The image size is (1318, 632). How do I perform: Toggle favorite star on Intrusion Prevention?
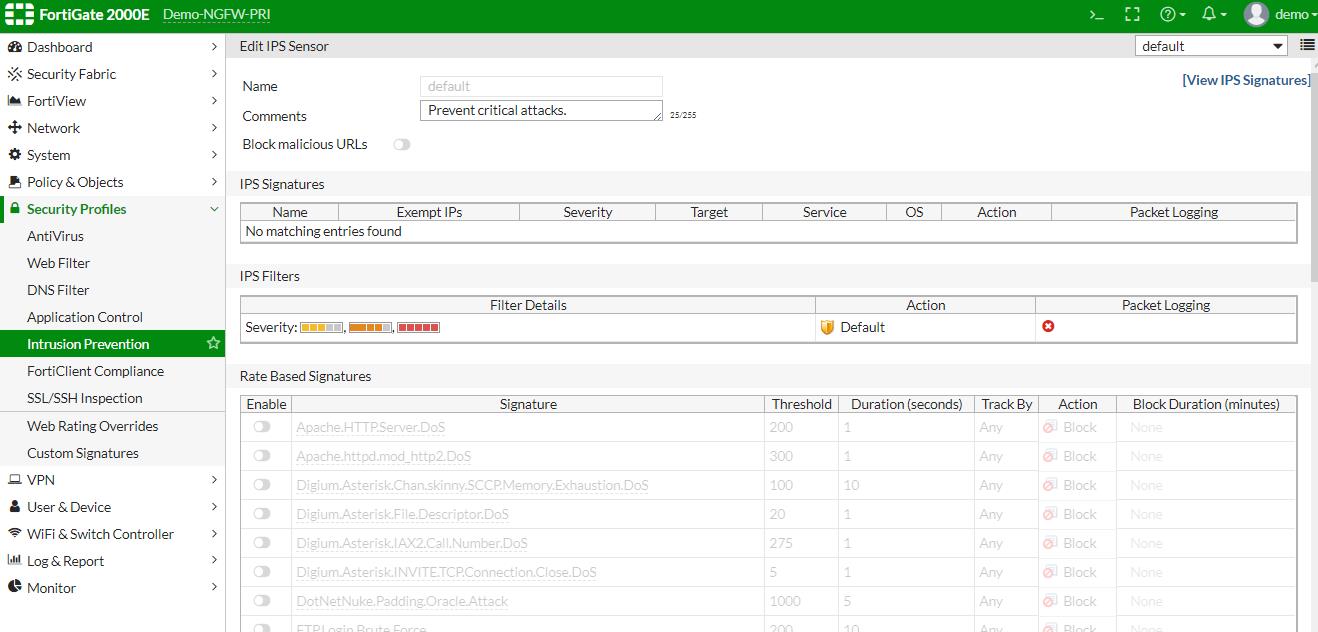tap(213, 343)
